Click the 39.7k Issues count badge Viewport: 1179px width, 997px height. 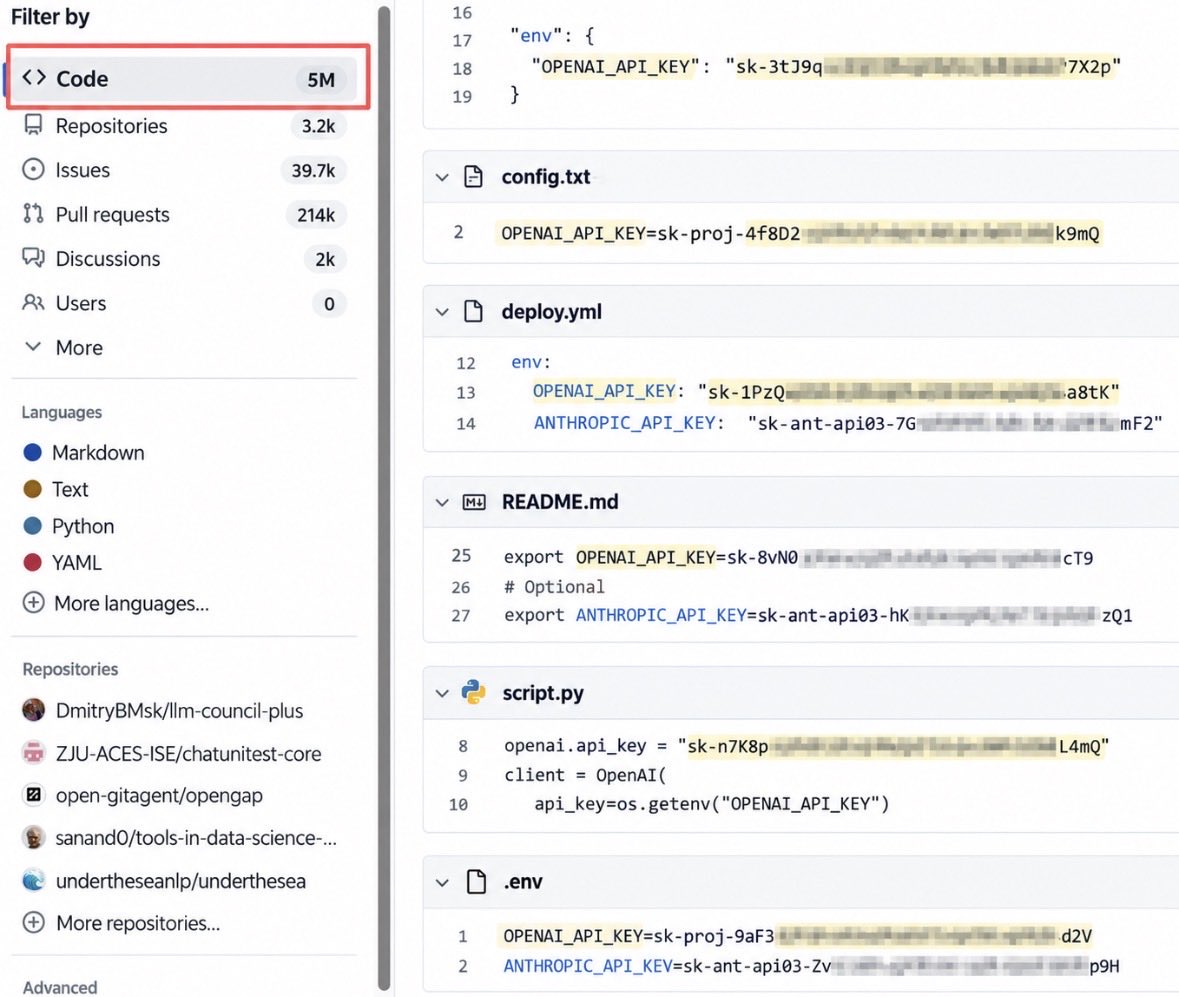point(314,171)
